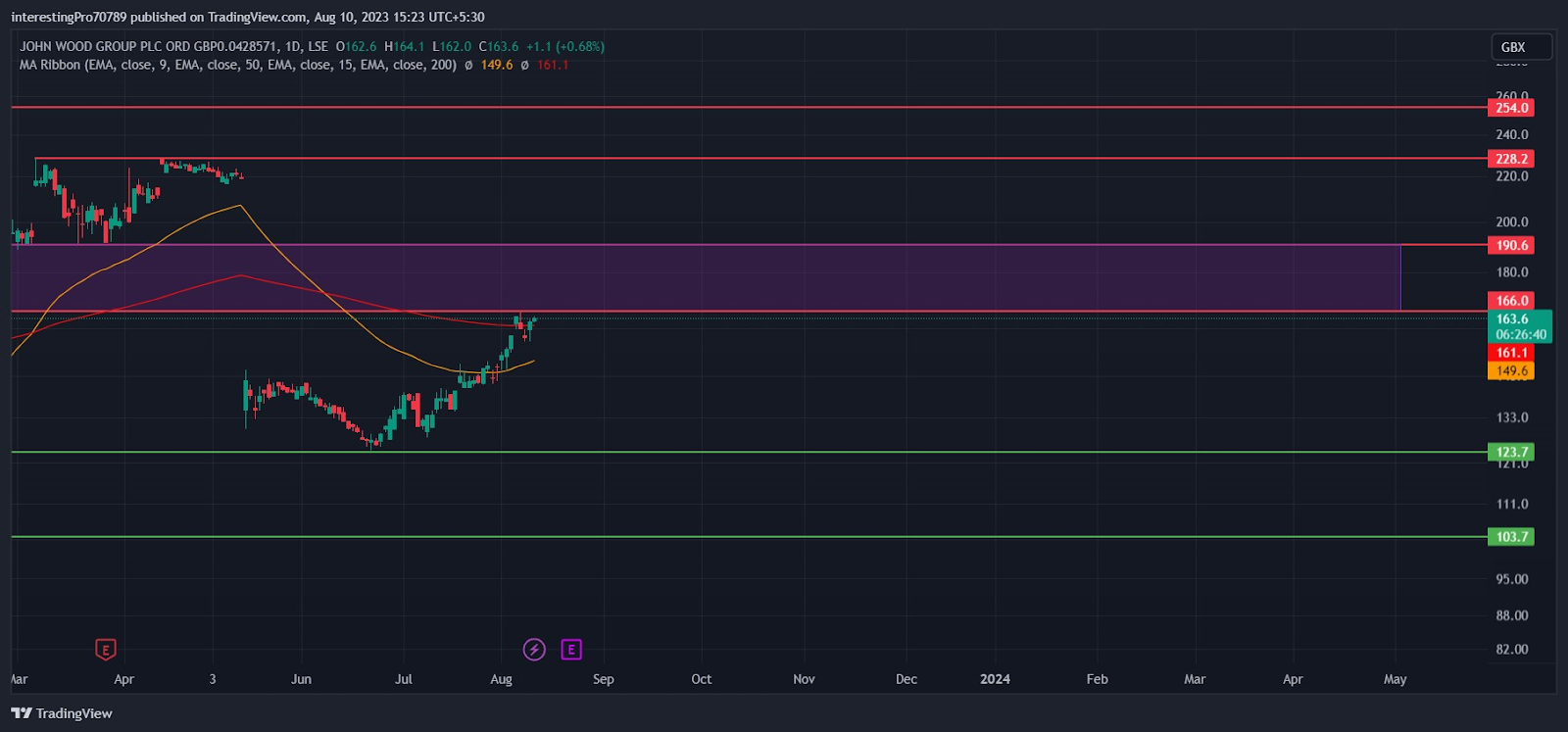
Task: Click the purple lightning event marker
Action: (x=534, y=649)
